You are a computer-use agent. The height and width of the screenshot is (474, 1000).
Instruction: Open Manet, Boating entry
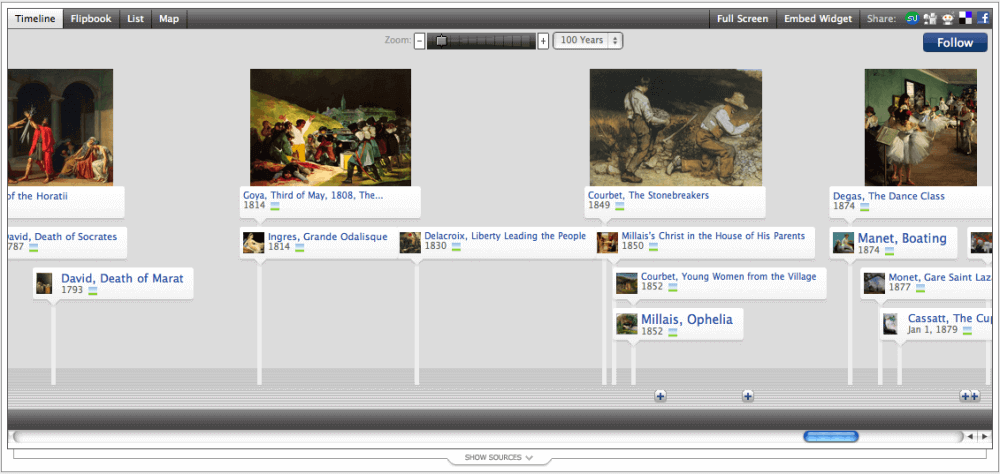tap(902, 239)
